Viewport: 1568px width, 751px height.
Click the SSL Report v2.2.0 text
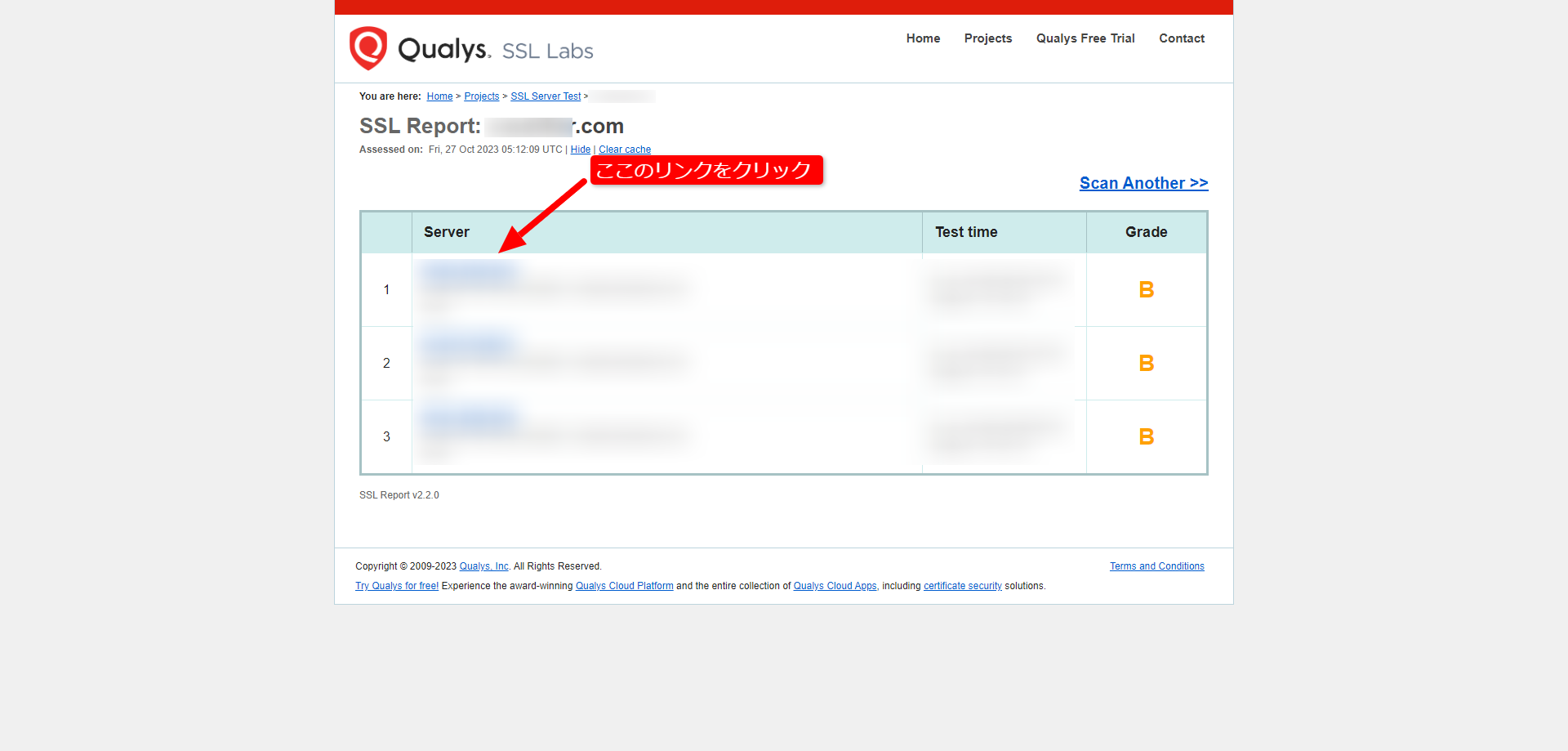[399, 495]
